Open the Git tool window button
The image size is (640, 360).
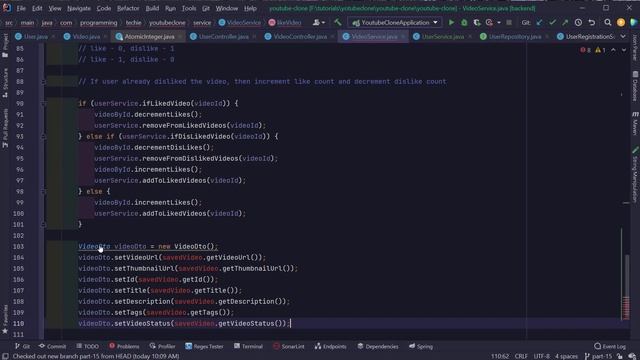tap(22, 346)
